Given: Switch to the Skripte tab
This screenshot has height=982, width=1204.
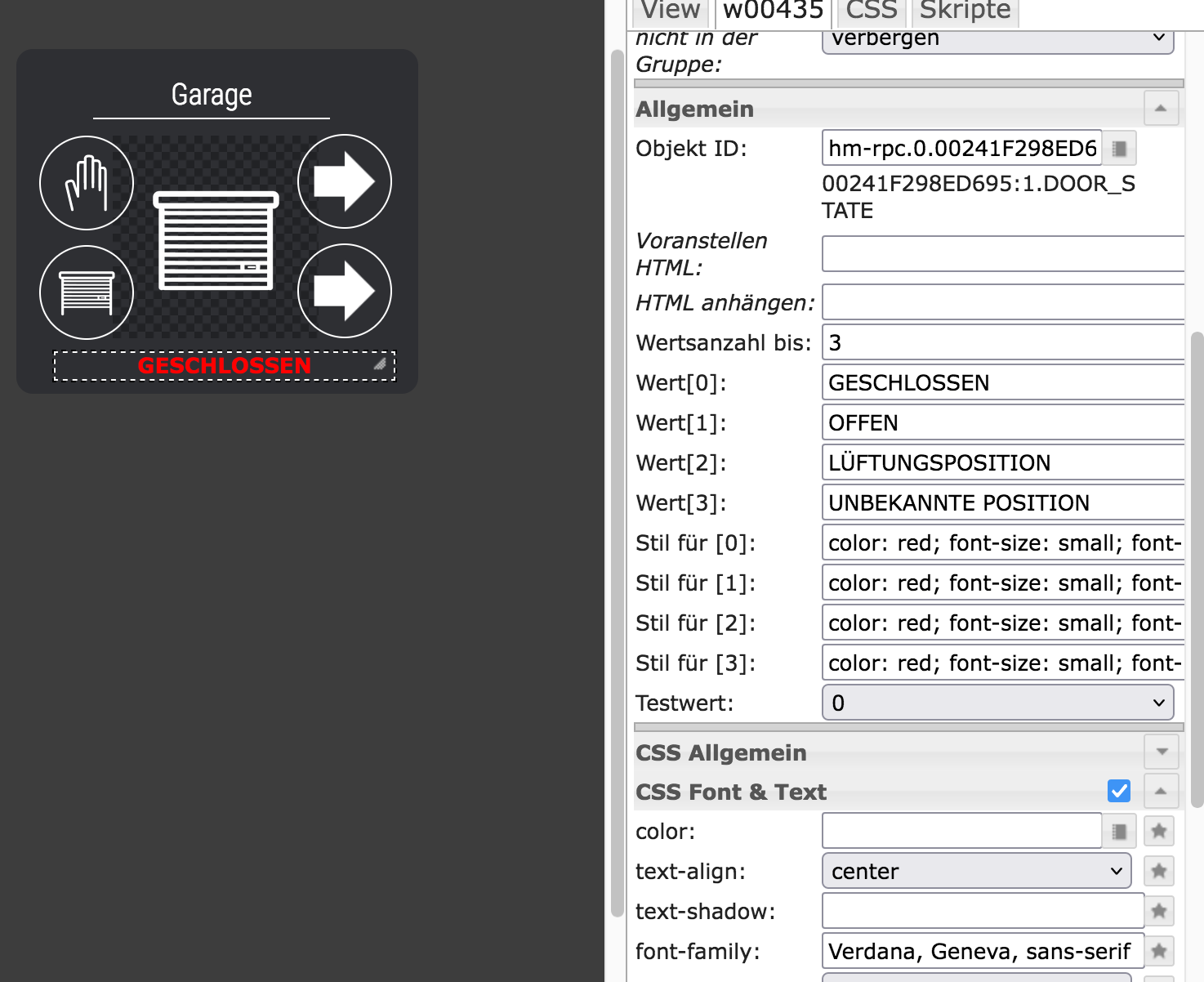Looking at the screenshot, I should [965, 11].
